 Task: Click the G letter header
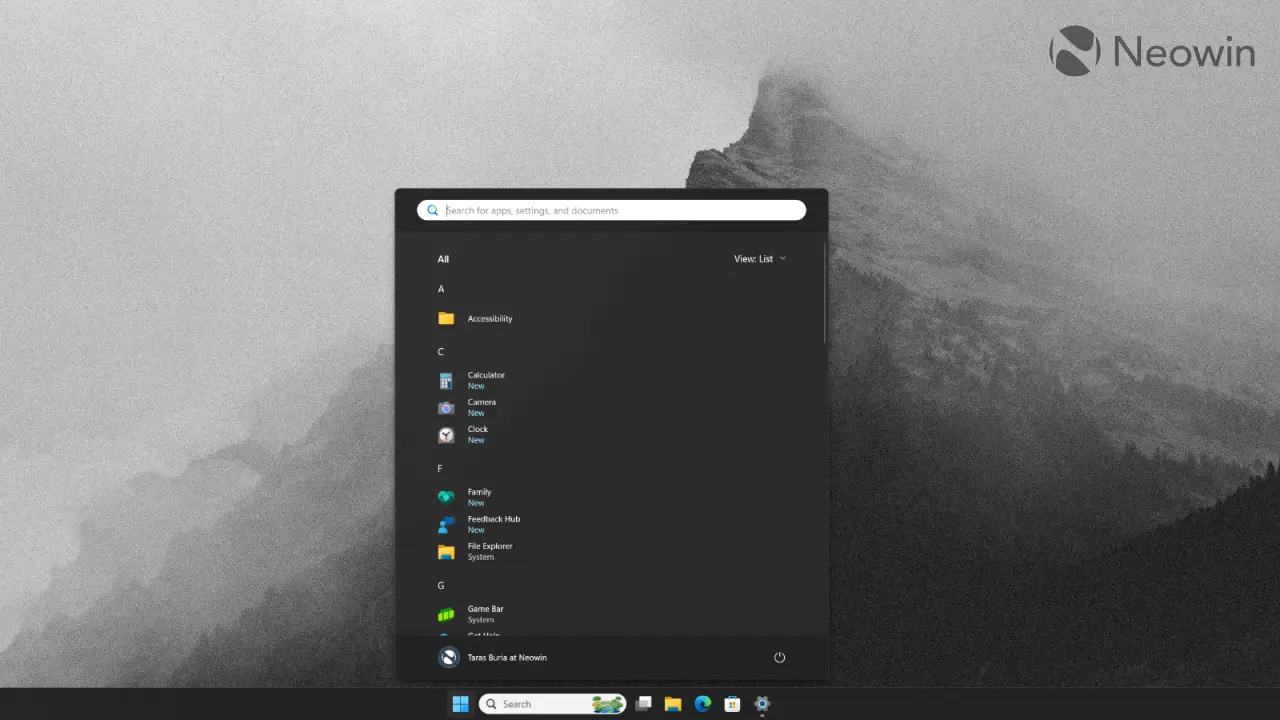(441, 586)
